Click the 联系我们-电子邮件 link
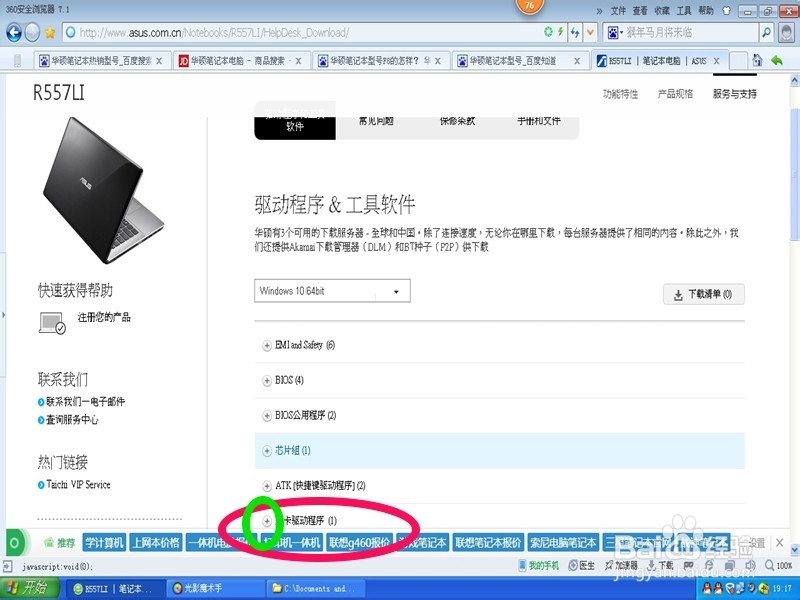This screenshot has width=800, height=600. tap(85, 402)
